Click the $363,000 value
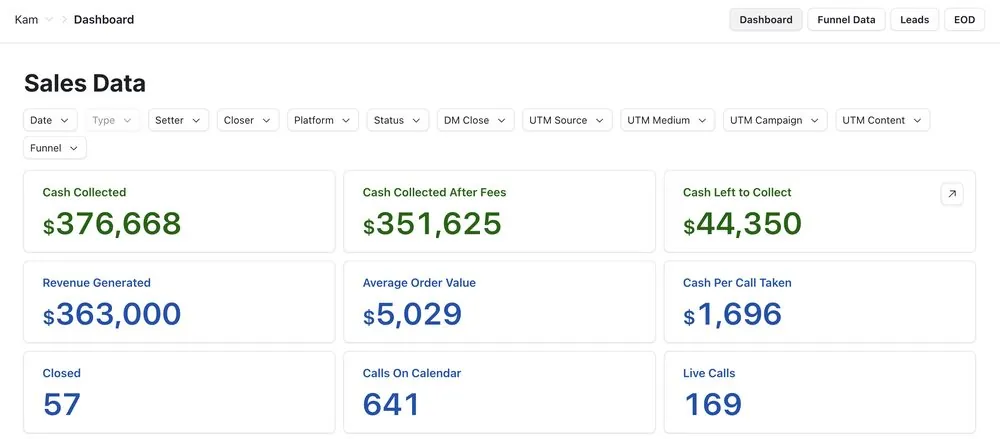 [112, 315]
